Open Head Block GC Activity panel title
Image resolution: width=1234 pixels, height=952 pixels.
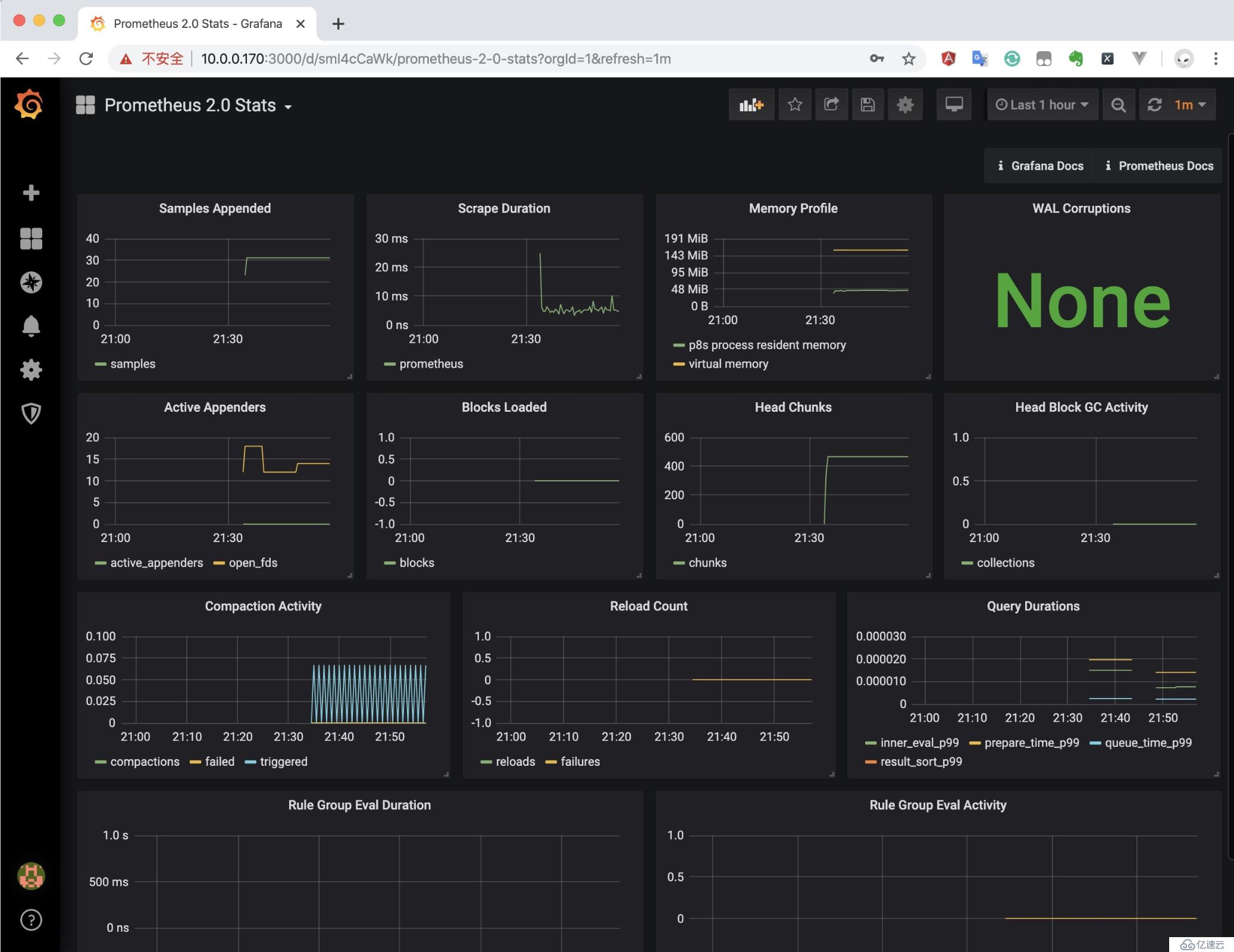(1082, 407)
